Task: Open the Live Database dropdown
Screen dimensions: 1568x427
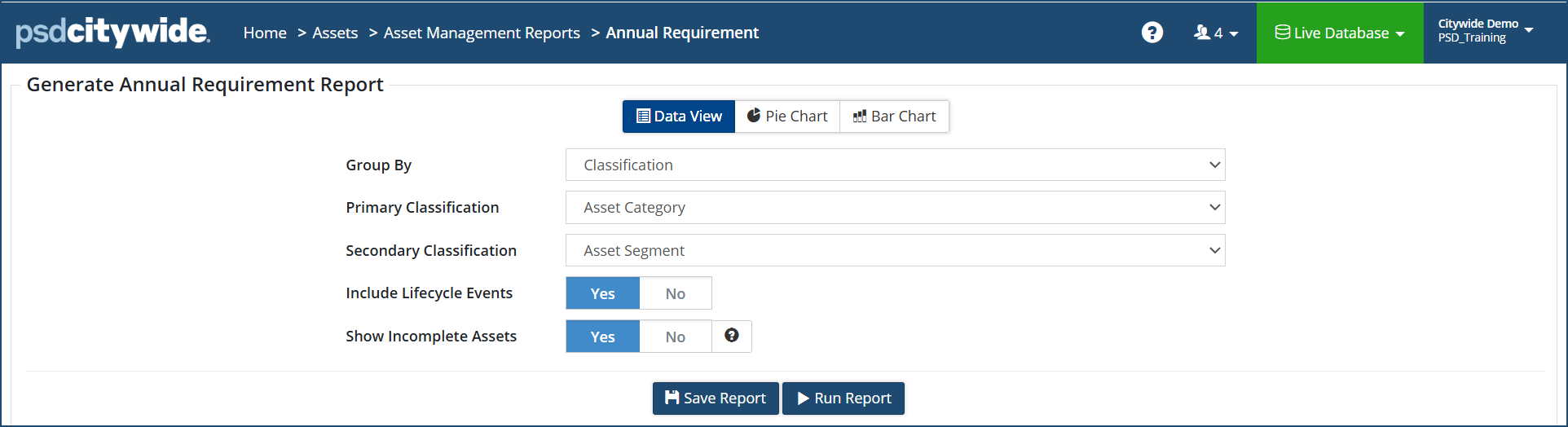Action: 1340,33
